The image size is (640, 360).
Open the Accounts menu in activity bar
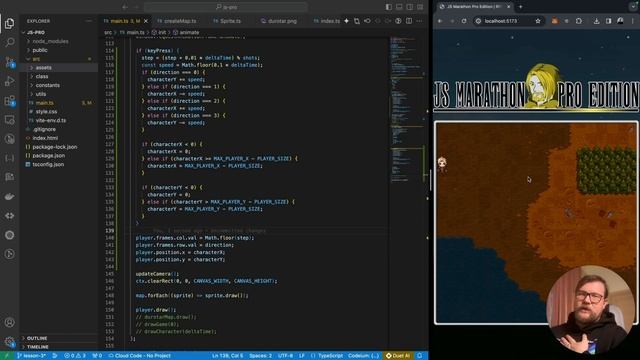[9, 322]
